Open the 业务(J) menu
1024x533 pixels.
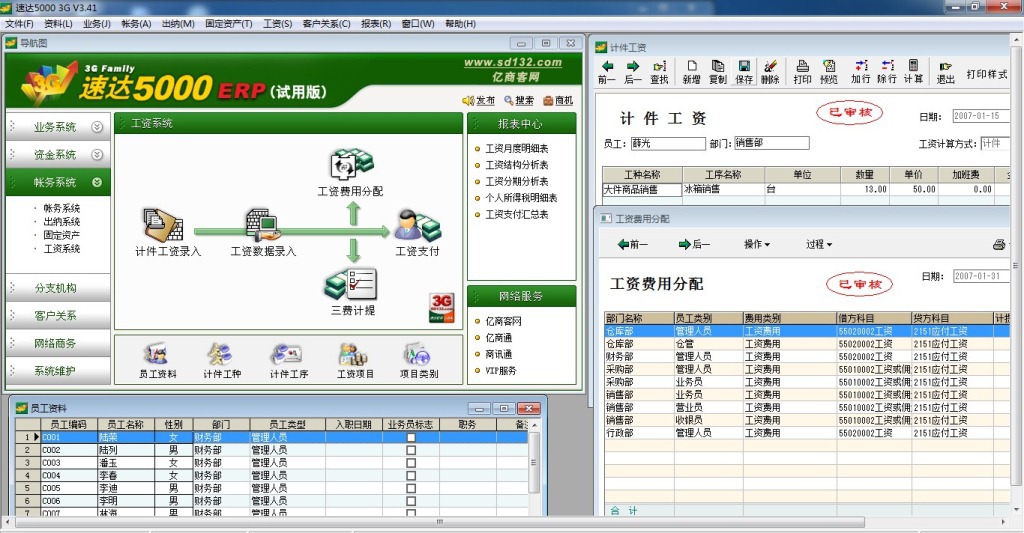[x=97, y=24]
